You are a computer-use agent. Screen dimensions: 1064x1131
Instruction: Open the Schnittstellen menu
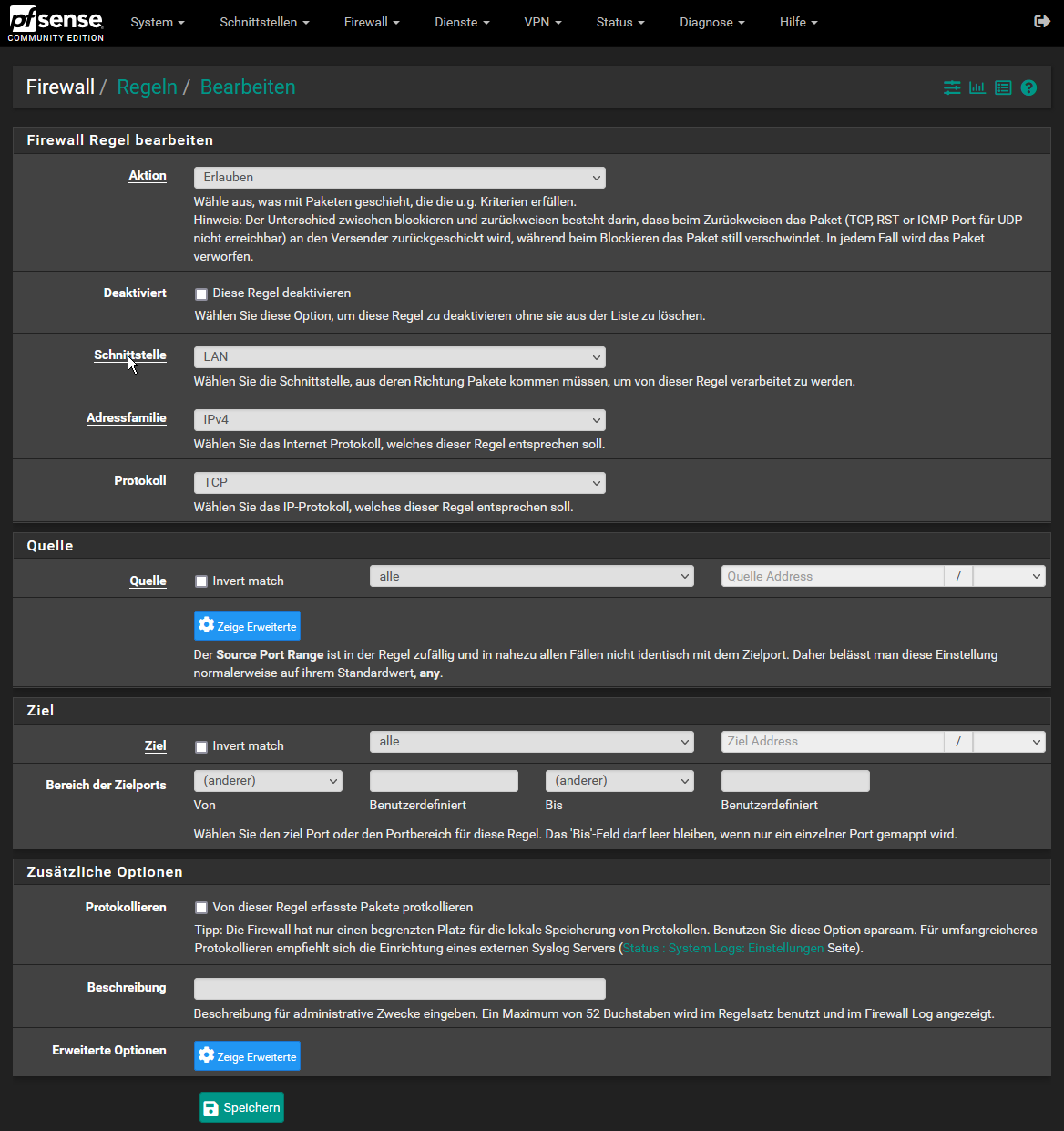pos(264,22)
